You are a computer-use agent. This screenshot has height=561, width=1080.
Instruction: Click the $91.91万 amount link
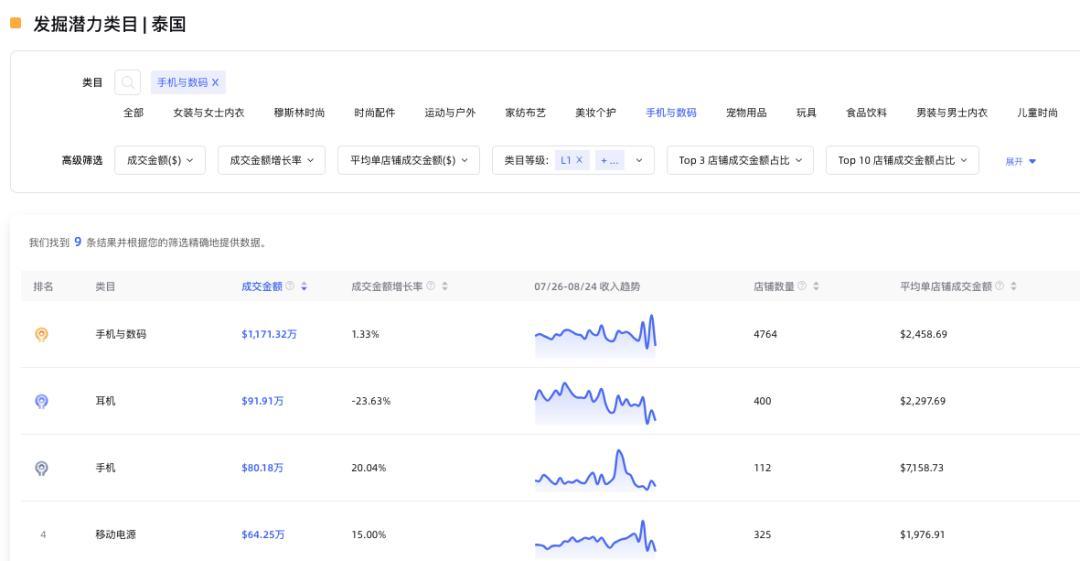(x=262, y=401)
